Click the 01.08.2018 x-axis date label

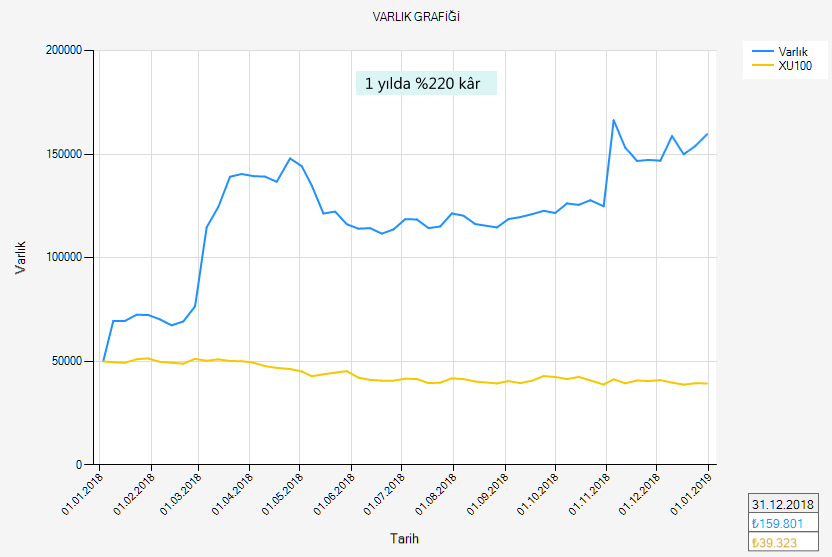(436, 493)
